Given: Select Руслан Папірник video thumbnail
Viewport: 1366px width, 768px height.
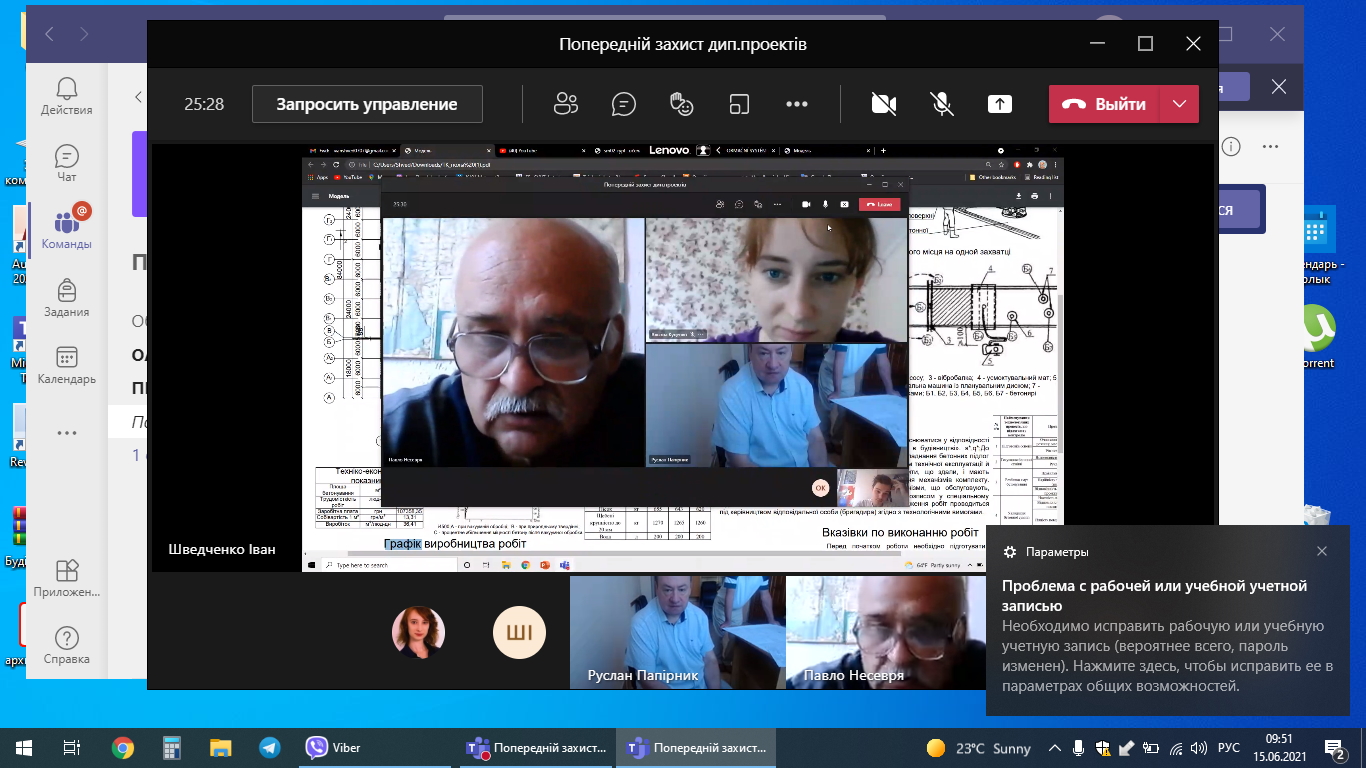Looking at the screenshot, I should click(x=677, y=633).
